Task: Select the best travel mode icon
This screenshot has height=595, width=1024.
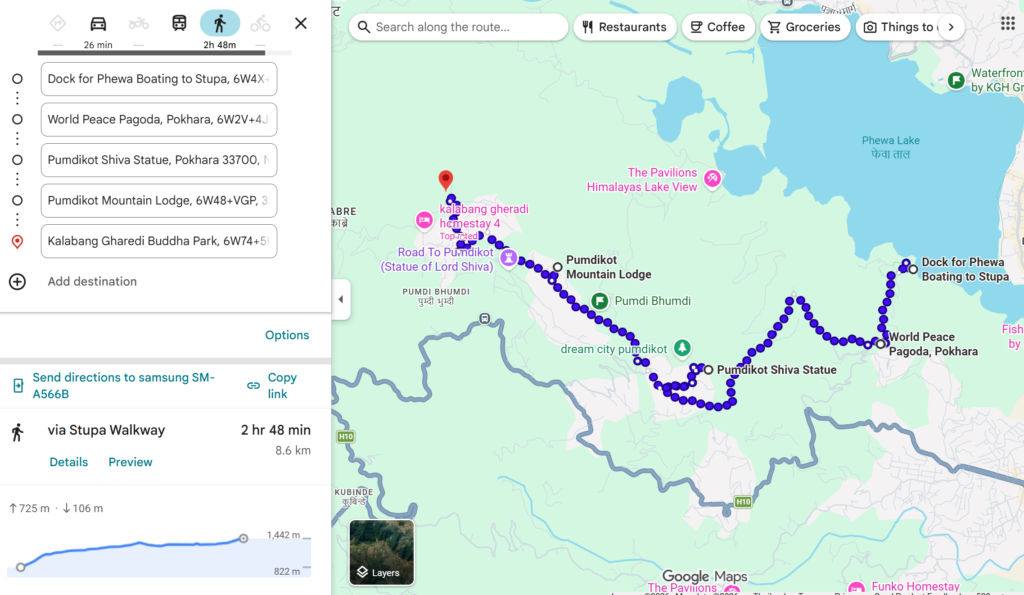Action: click(57, 24)
